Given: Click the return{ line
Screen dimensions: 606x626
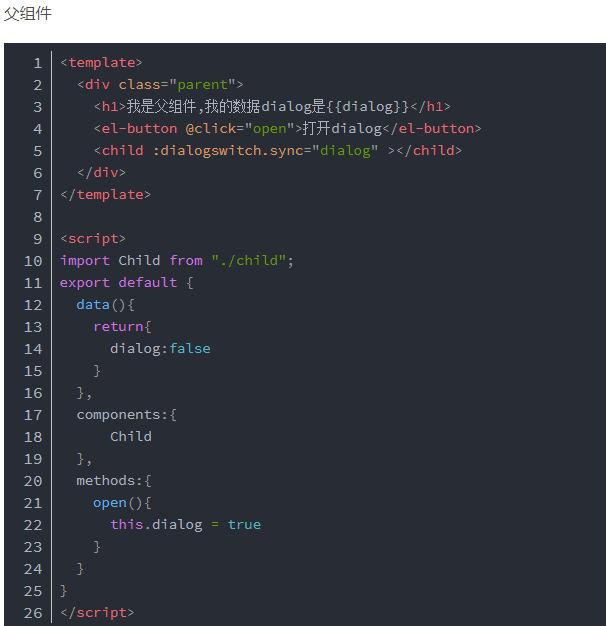Looking at the screenshot, I should [x=122, y=327].
